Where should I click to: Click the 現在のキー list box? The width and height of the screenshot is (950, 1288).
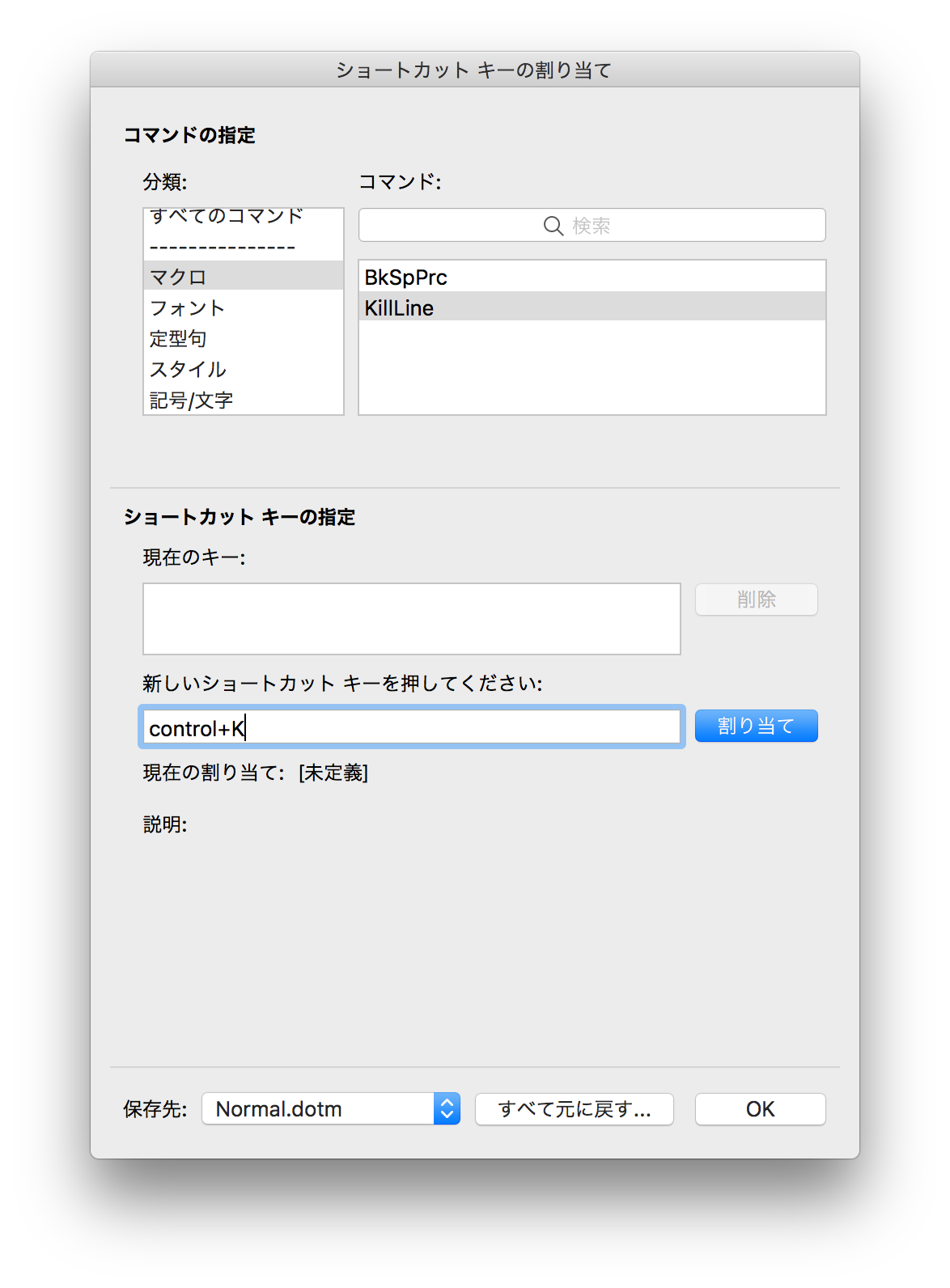tap(412, 619)
